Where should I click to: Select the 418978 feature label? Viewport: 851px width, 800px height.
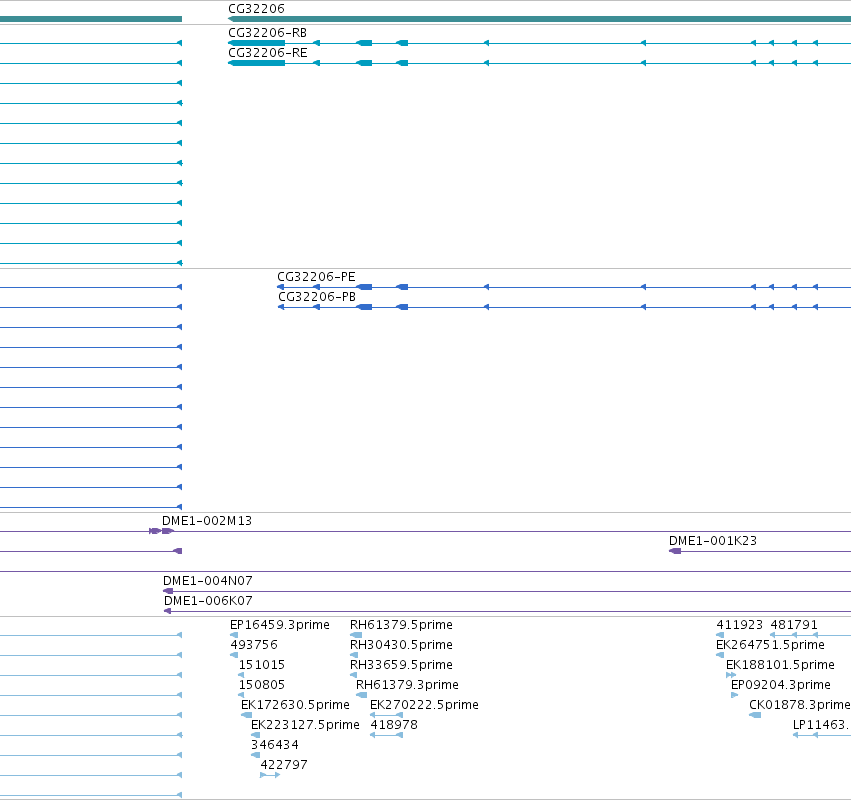pos(394,726)
